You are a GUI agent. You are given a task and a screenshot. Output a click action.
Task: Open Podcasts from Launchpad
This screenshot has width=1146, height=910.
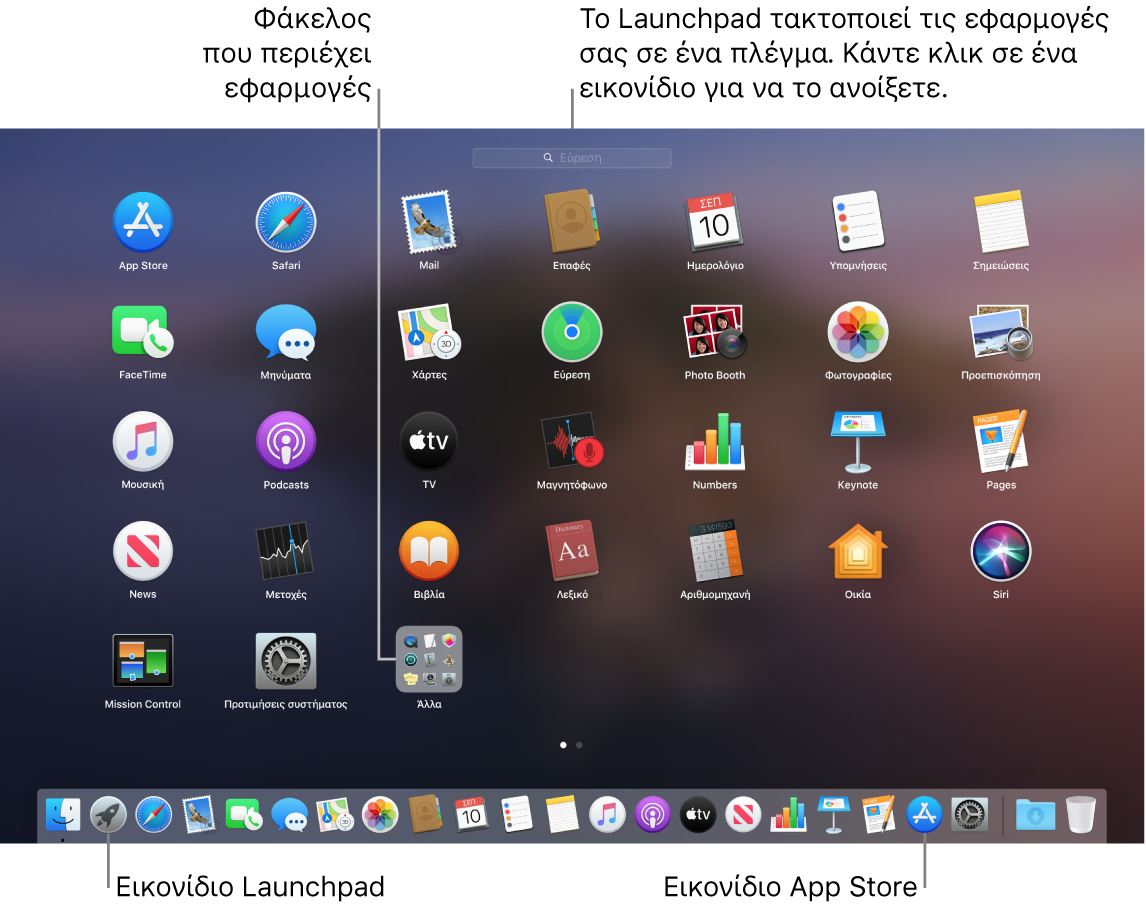coord(285,442)
